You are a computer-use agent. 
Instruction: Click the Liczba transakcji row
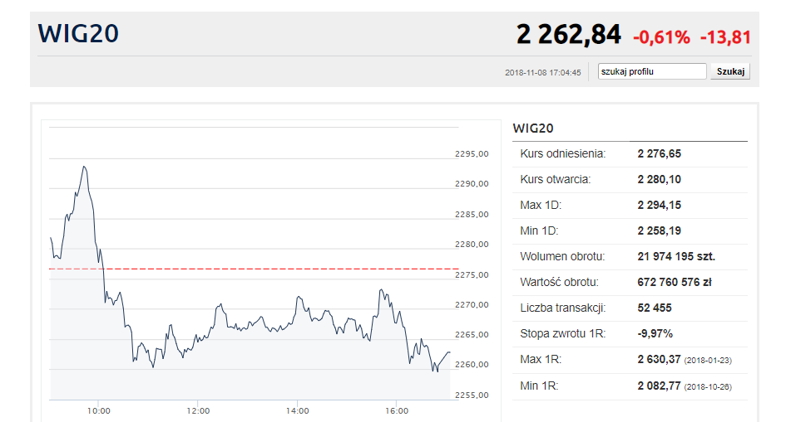(x=630, y=307)
